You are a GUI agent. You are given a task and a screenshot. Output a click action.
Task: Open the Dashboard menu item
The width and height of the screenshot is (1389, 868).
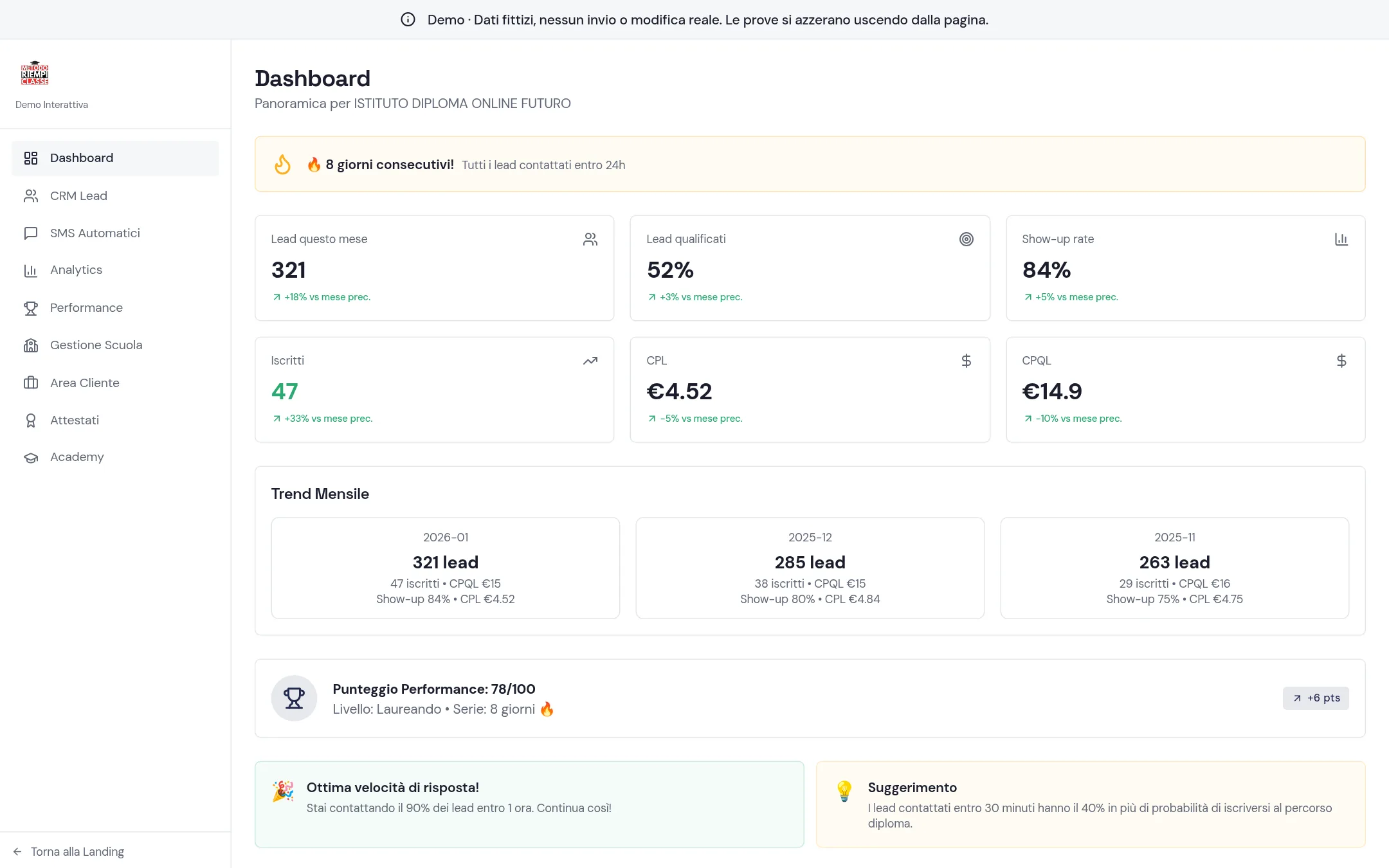coord(115,158)
